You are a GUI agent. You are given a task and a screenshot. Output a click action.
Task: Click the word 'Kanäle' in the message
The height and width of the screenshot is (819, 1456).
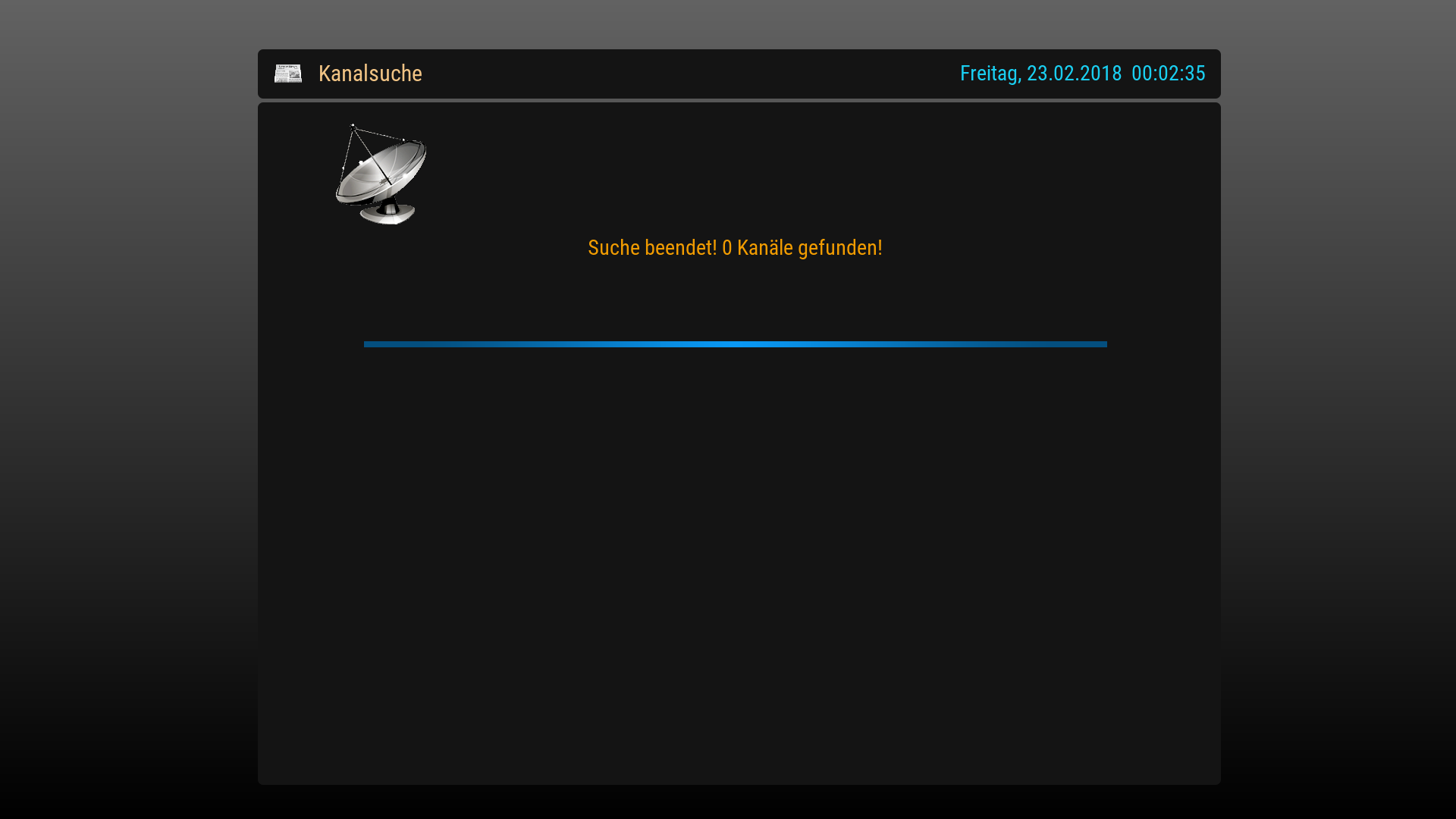(x=764, y=248)
